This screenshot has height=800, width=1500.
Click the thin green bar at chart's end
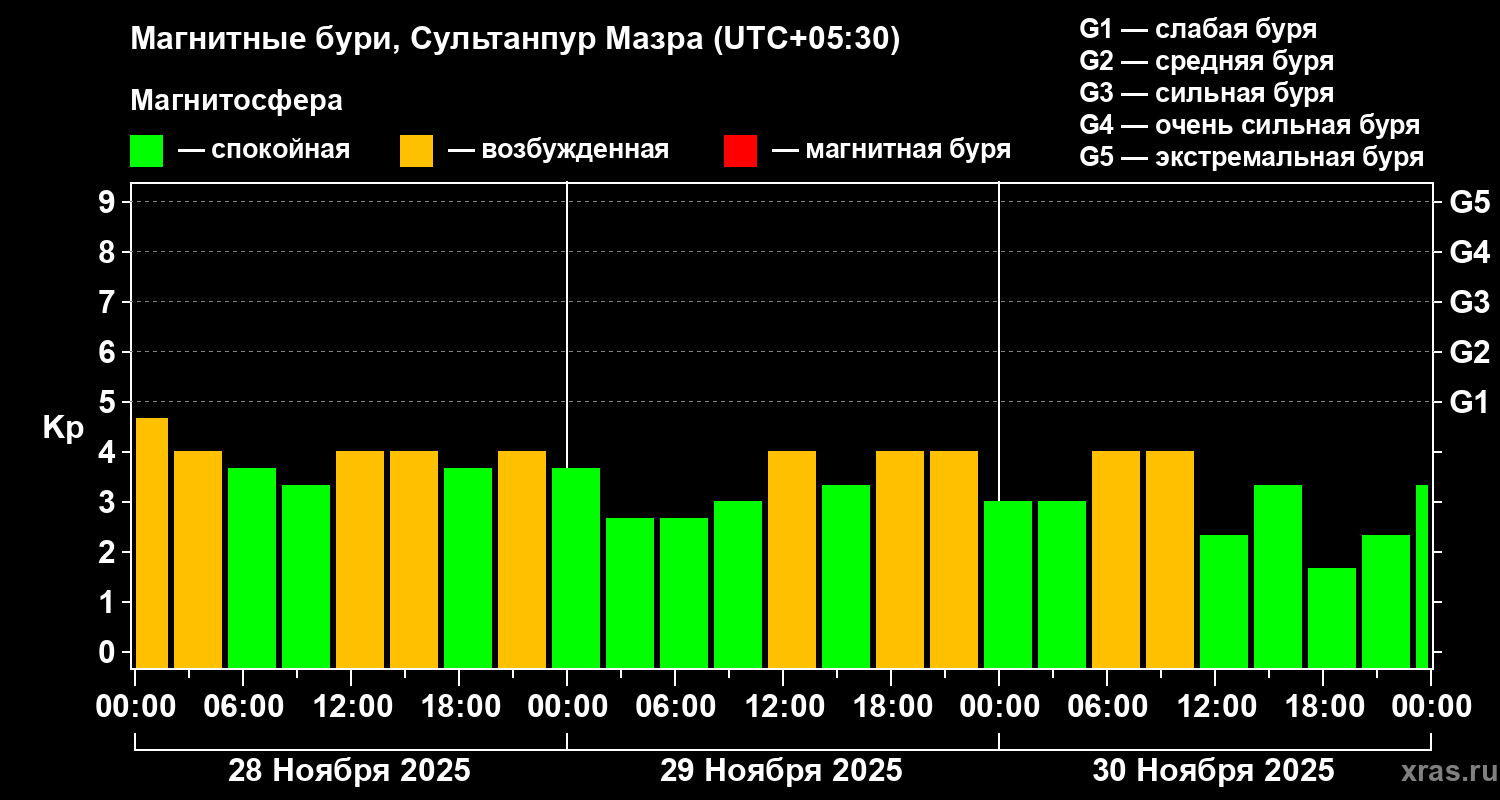click(x=1422, y=576)
